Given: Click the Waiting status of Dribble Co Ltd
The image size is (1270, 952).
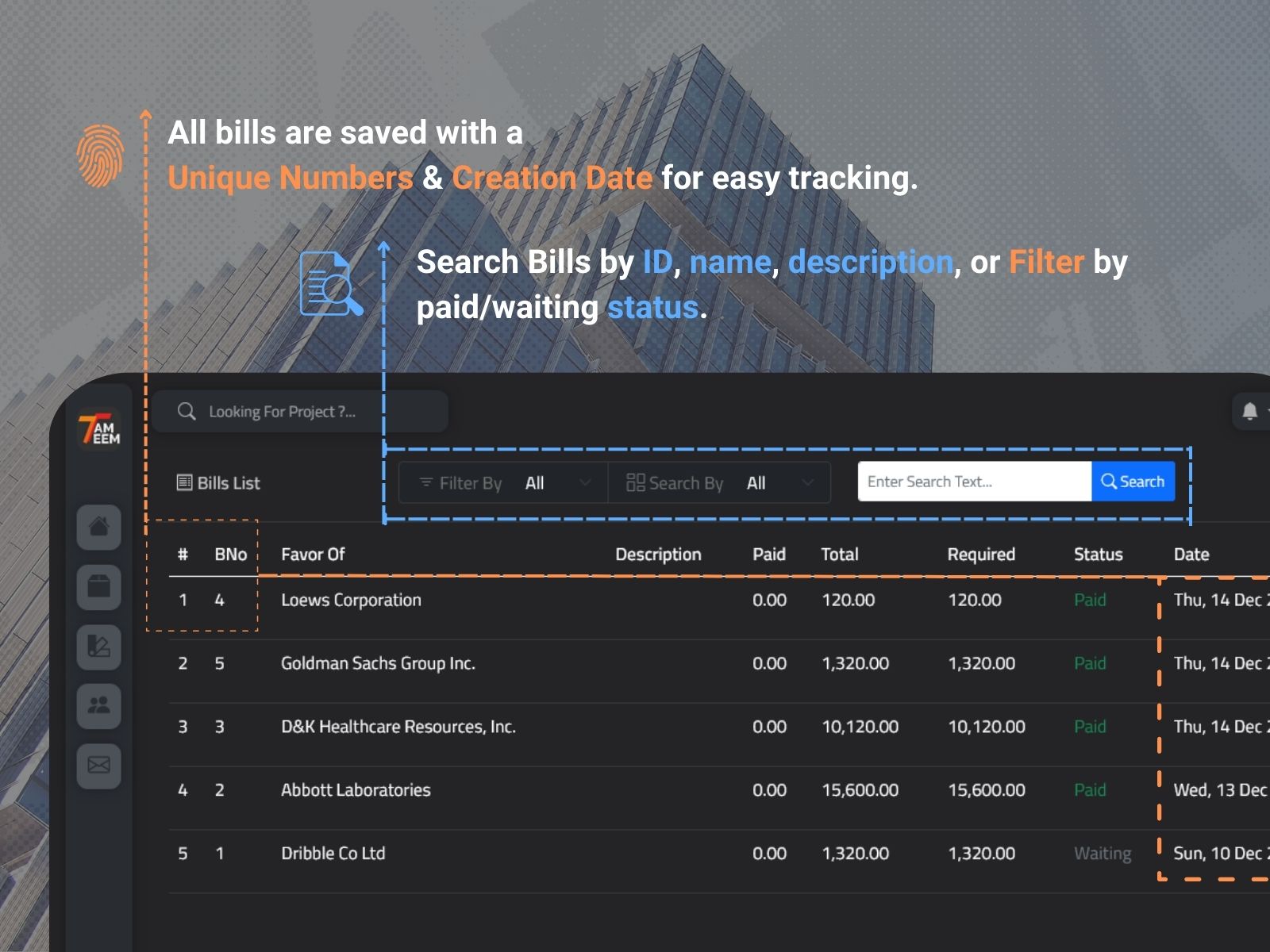Looking at the screenshot, I should (x=1103, y=854).
